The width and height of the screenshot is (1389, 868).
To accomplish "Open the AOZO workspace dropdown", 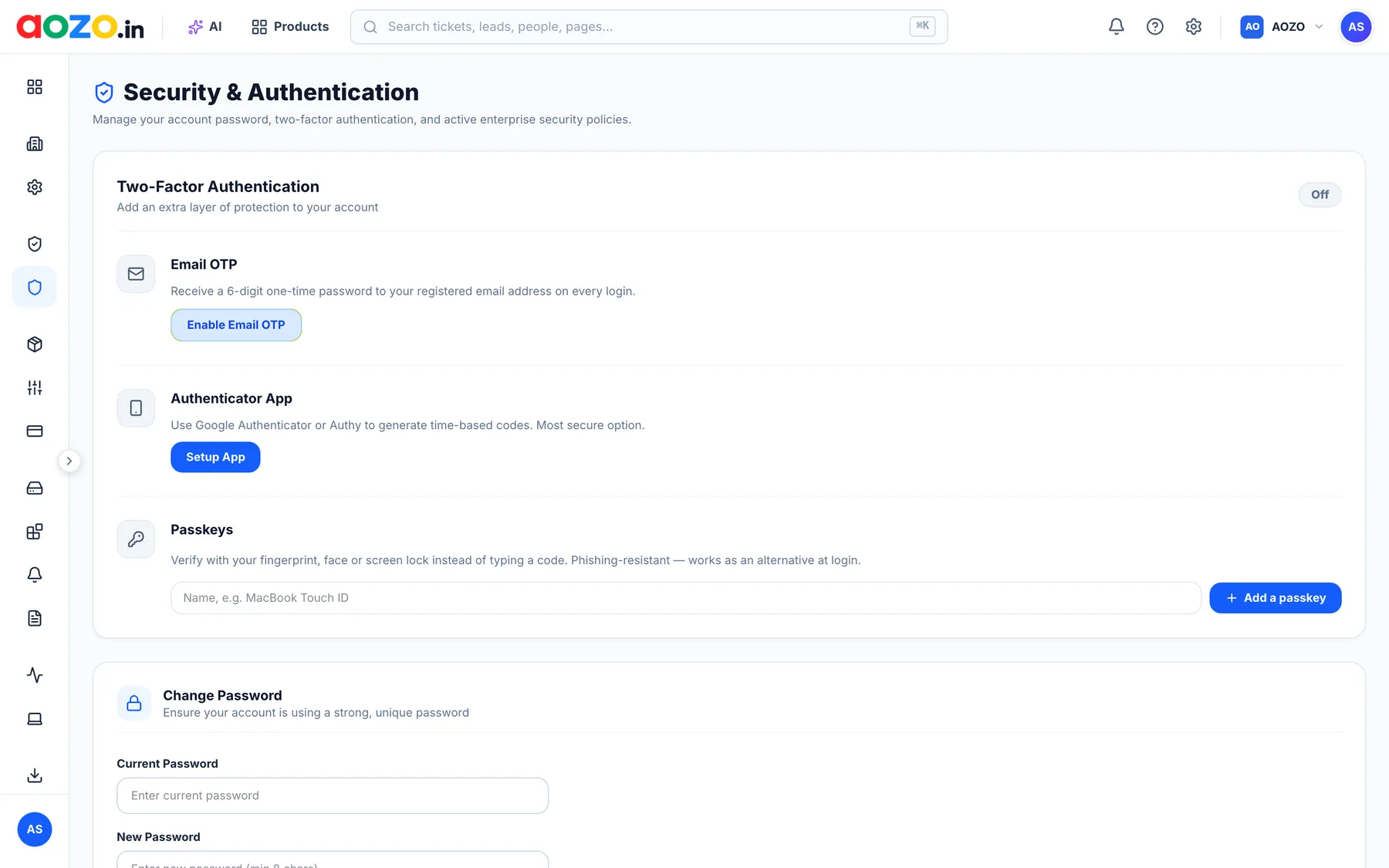I will coord(1282,26).
